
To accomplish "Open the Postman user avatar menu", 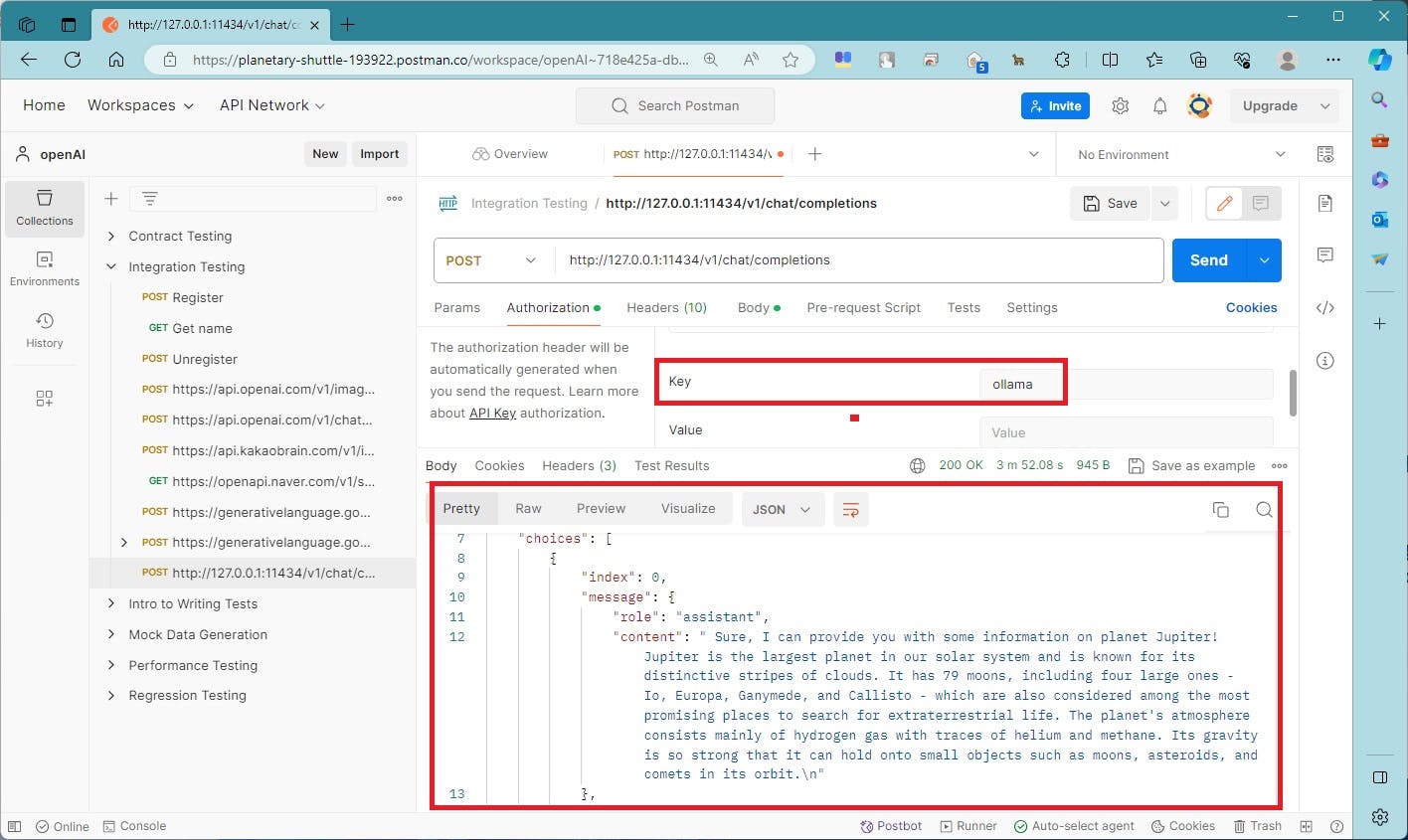I will click(x=1200, y=105).
